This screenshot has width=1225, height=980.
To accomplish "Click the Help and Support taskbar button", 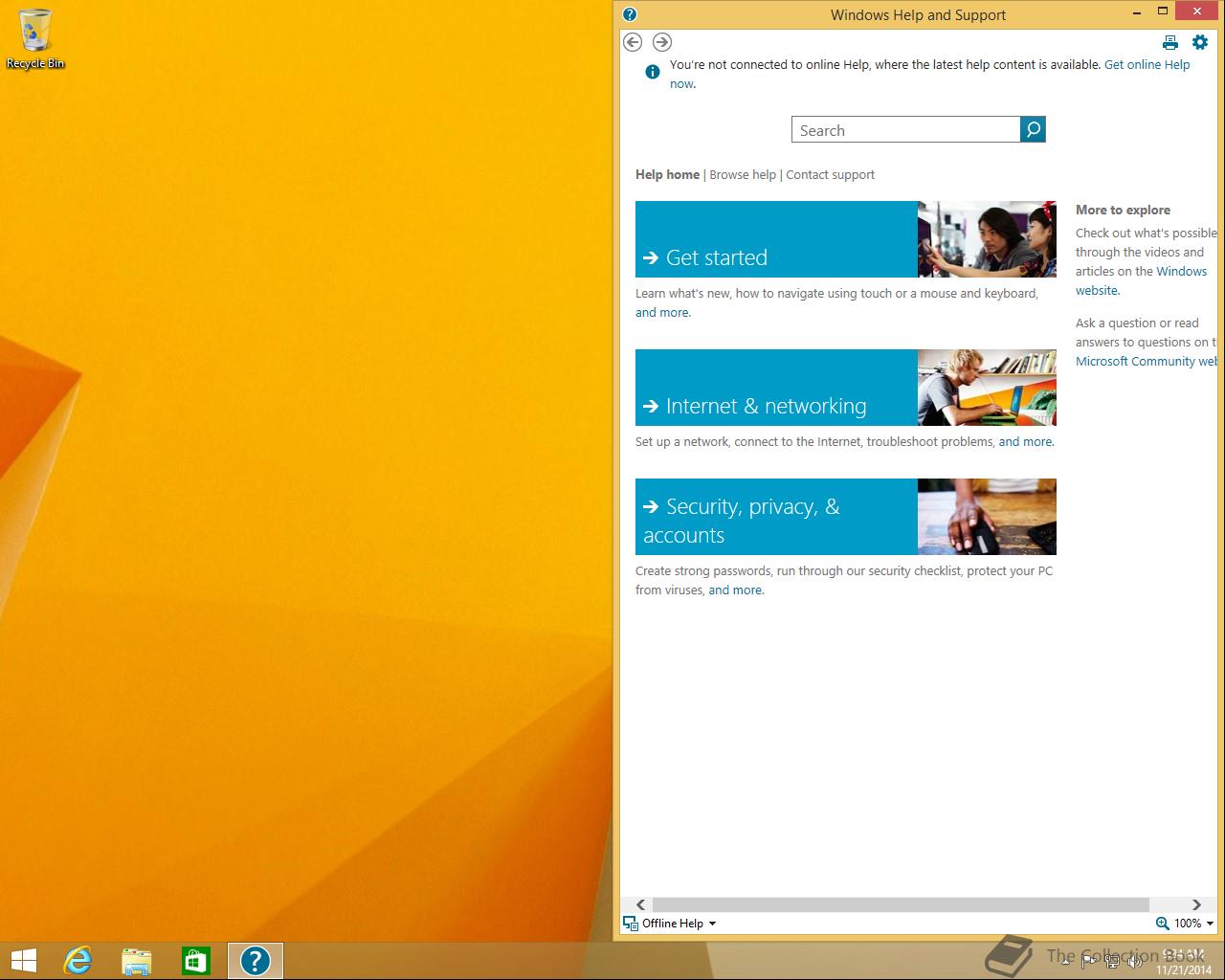I will pyautogui.click(x=256, y=961).
